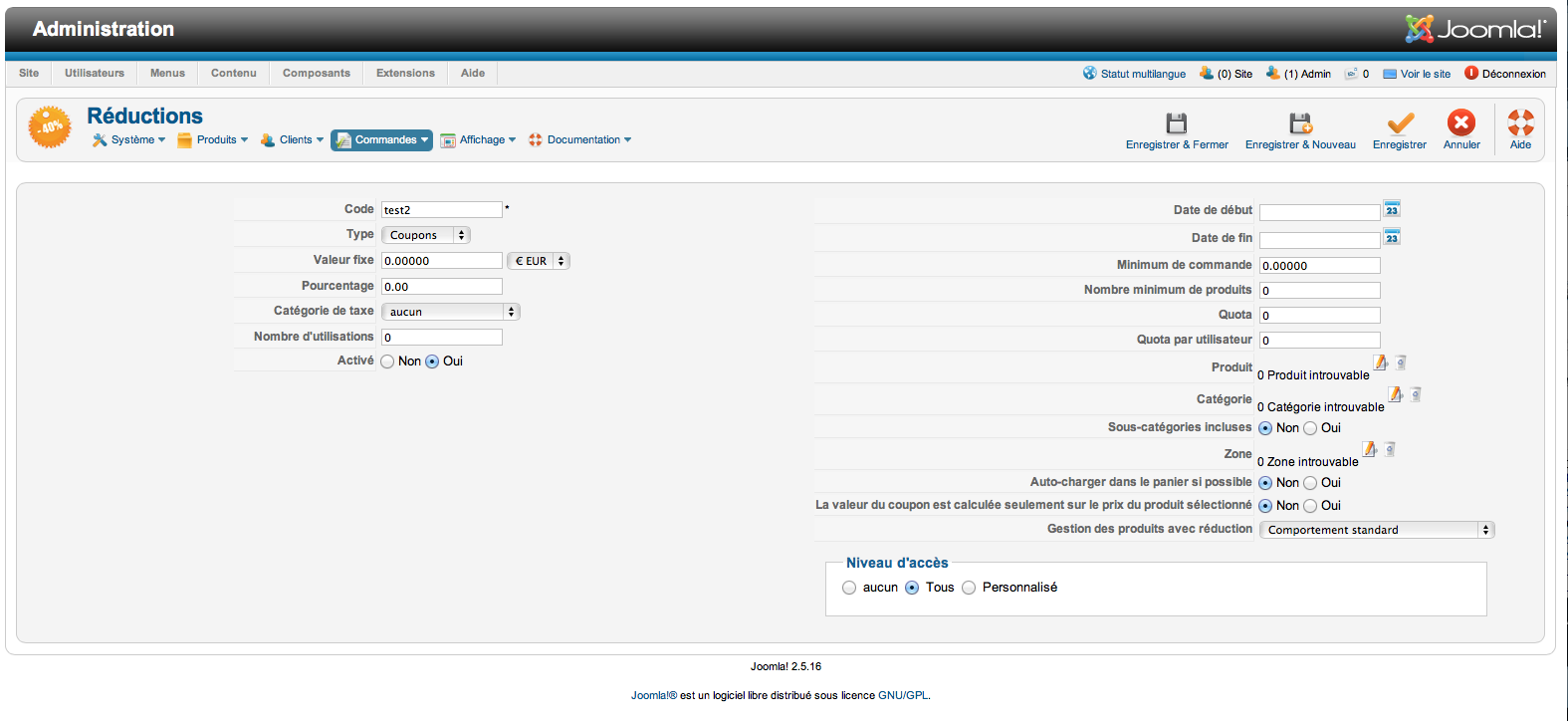Select Non for Sous-catégories incluses
Image resolution: width=1568 pixels, height=721 pixels.
click(1265, 428)
